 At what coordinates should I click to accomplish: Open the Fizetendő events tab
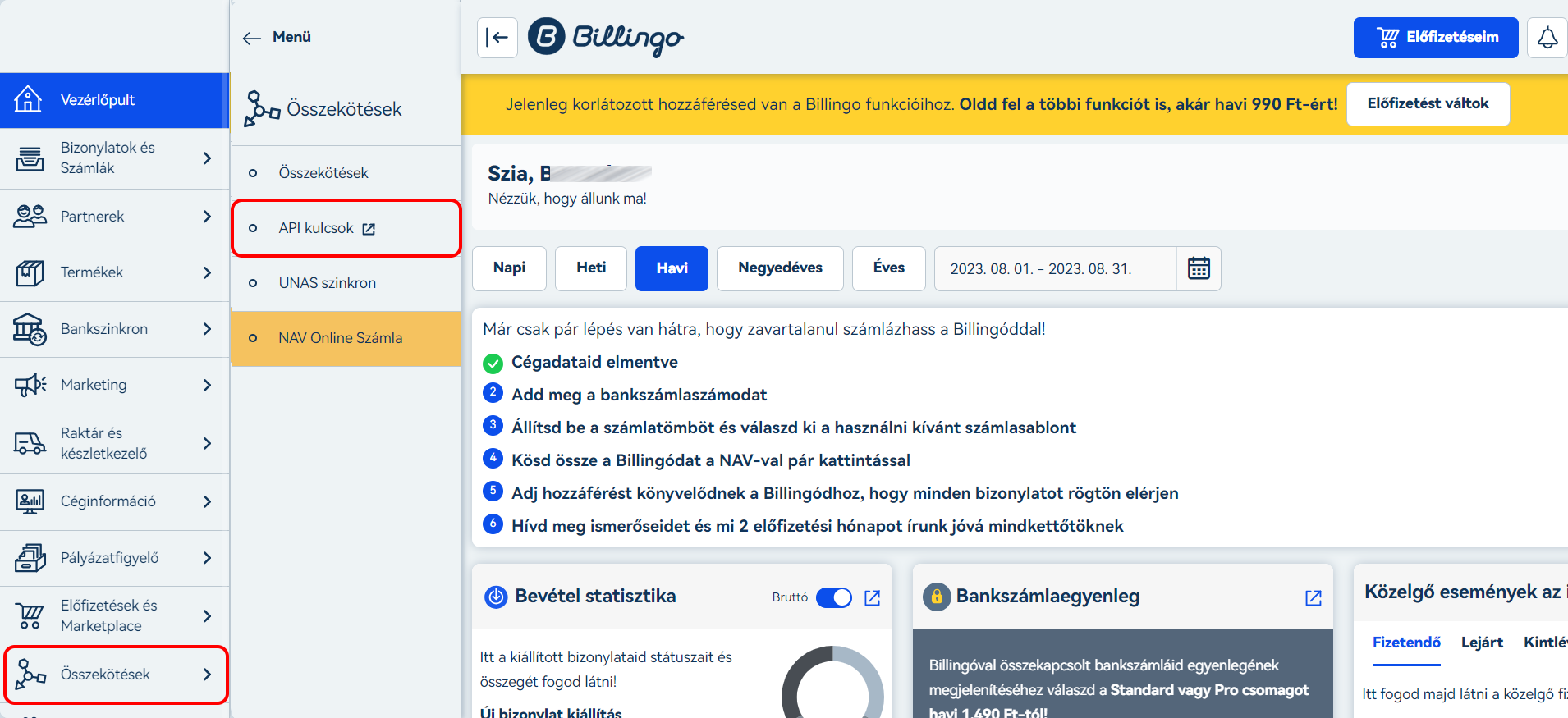pos(1406,643)
